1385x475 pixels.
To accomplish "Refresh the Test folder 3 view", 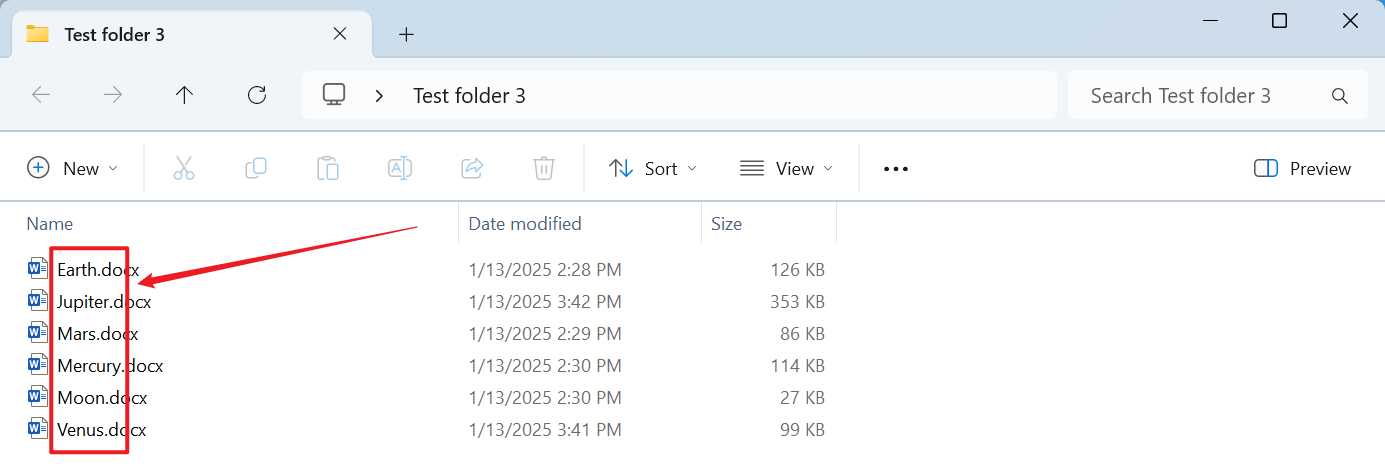I will tap(257, 95).
